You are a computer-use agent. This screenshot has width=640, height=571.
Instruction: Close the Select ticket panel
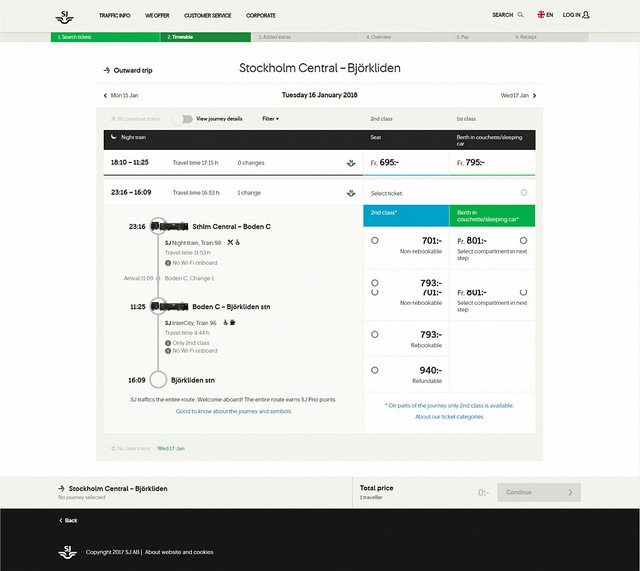tap(524, 192)
